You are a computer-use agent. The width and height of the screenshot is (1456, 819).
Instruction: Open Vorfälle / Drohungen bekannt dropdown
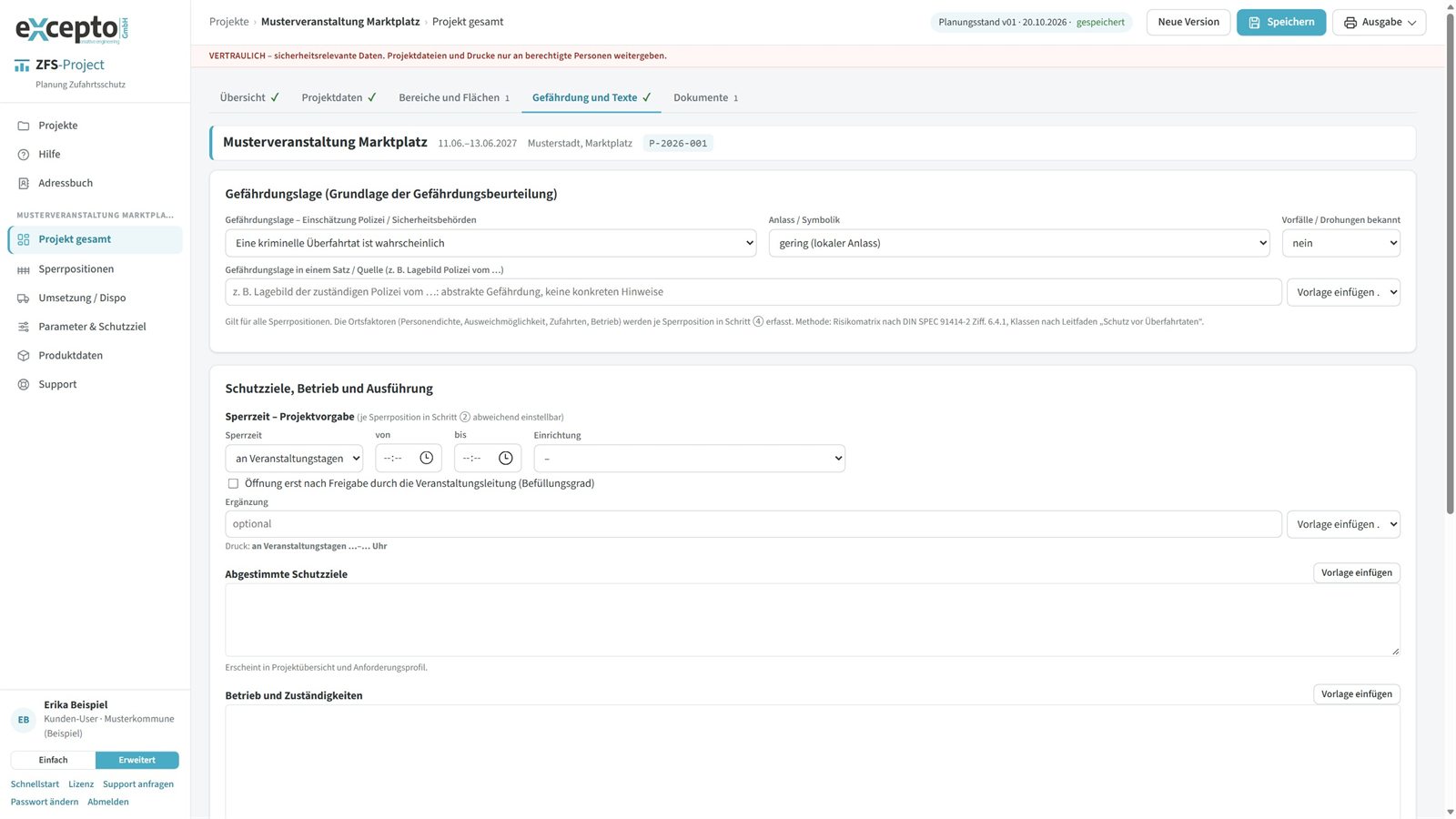pyautogui.click(x=1340, y=243)
